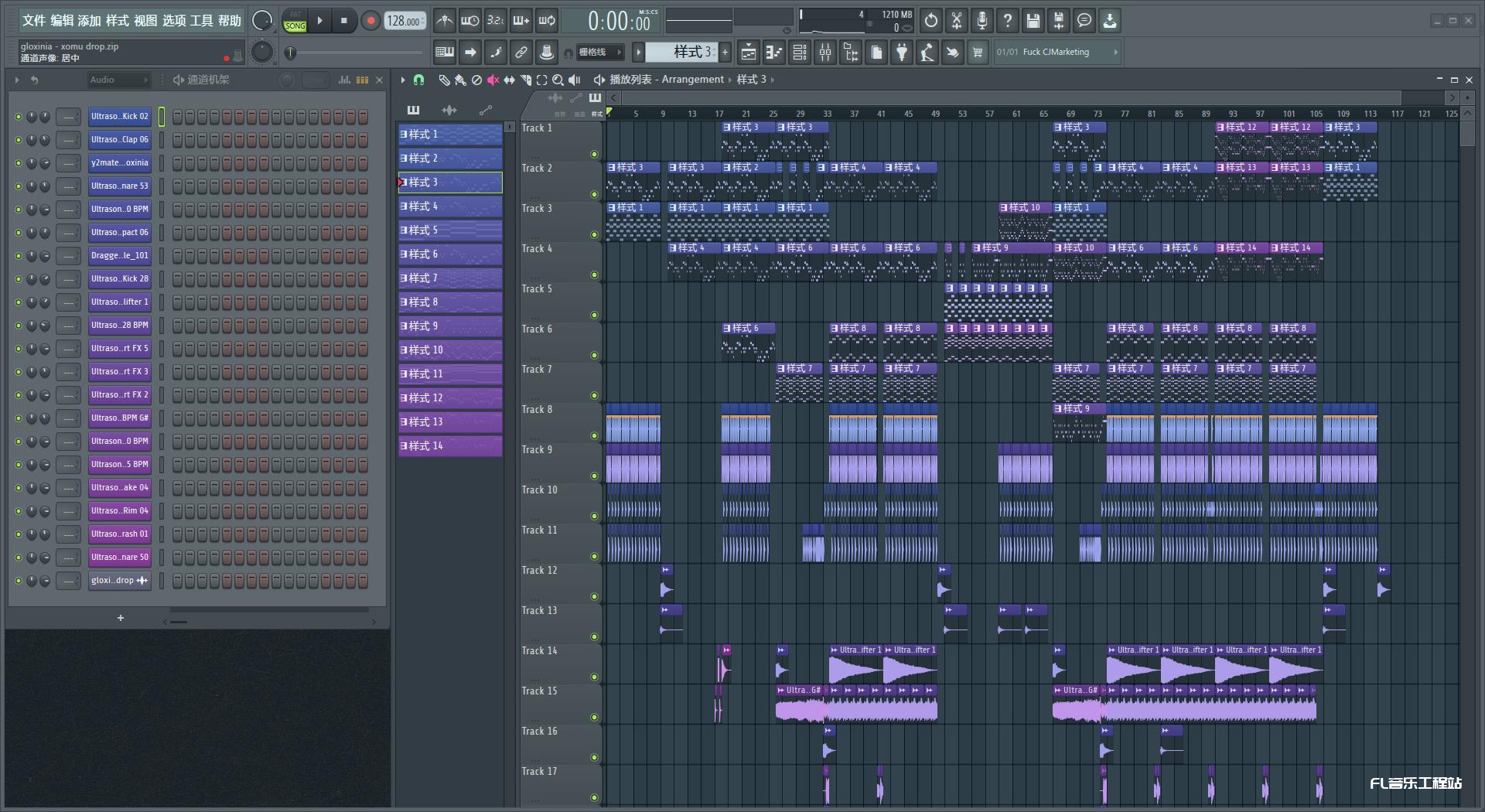
Task: Expand Arrangement breadcrumb arrow in playlist title
Action: click(730, 80)
